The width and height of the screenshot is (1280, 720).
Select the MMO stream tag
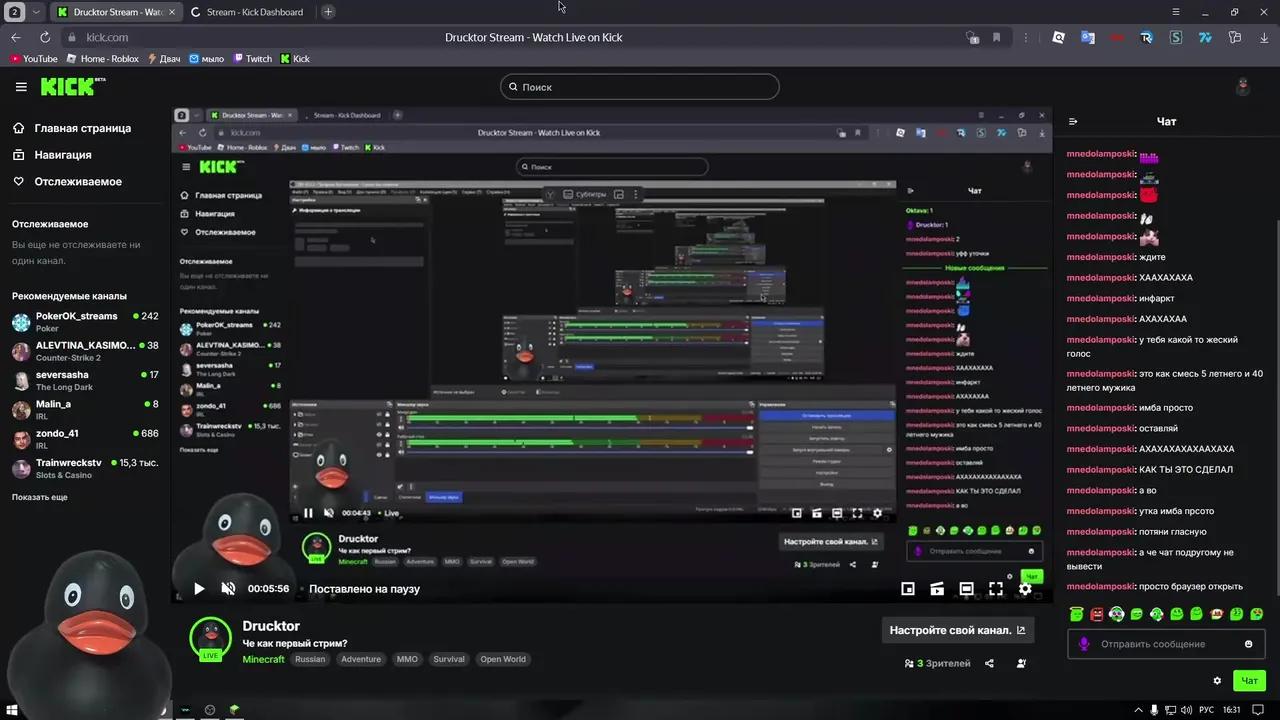click(407, 659)
